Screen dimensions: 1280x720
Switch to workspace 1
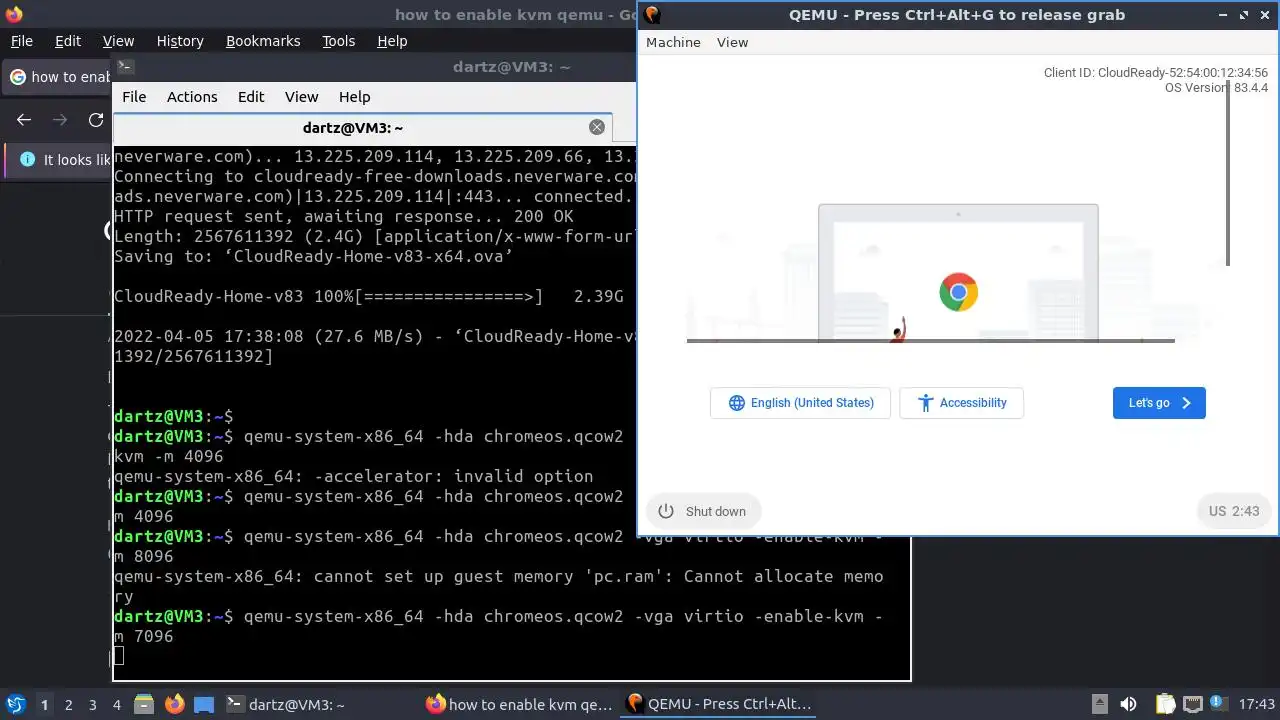pyautogui.click(x=44, y=705)
